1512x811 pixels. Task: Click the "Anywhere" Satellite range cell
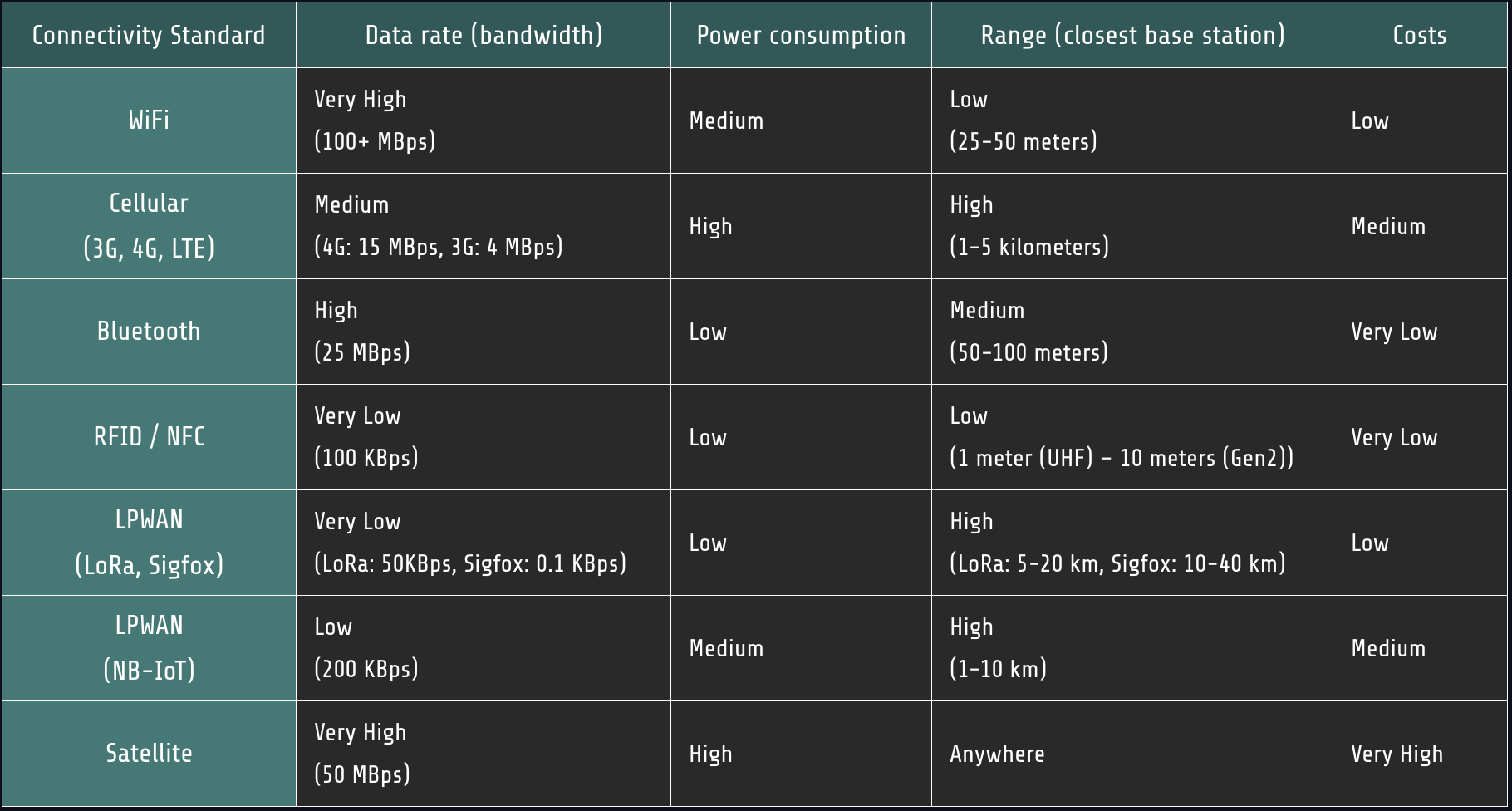pos(997,754)
